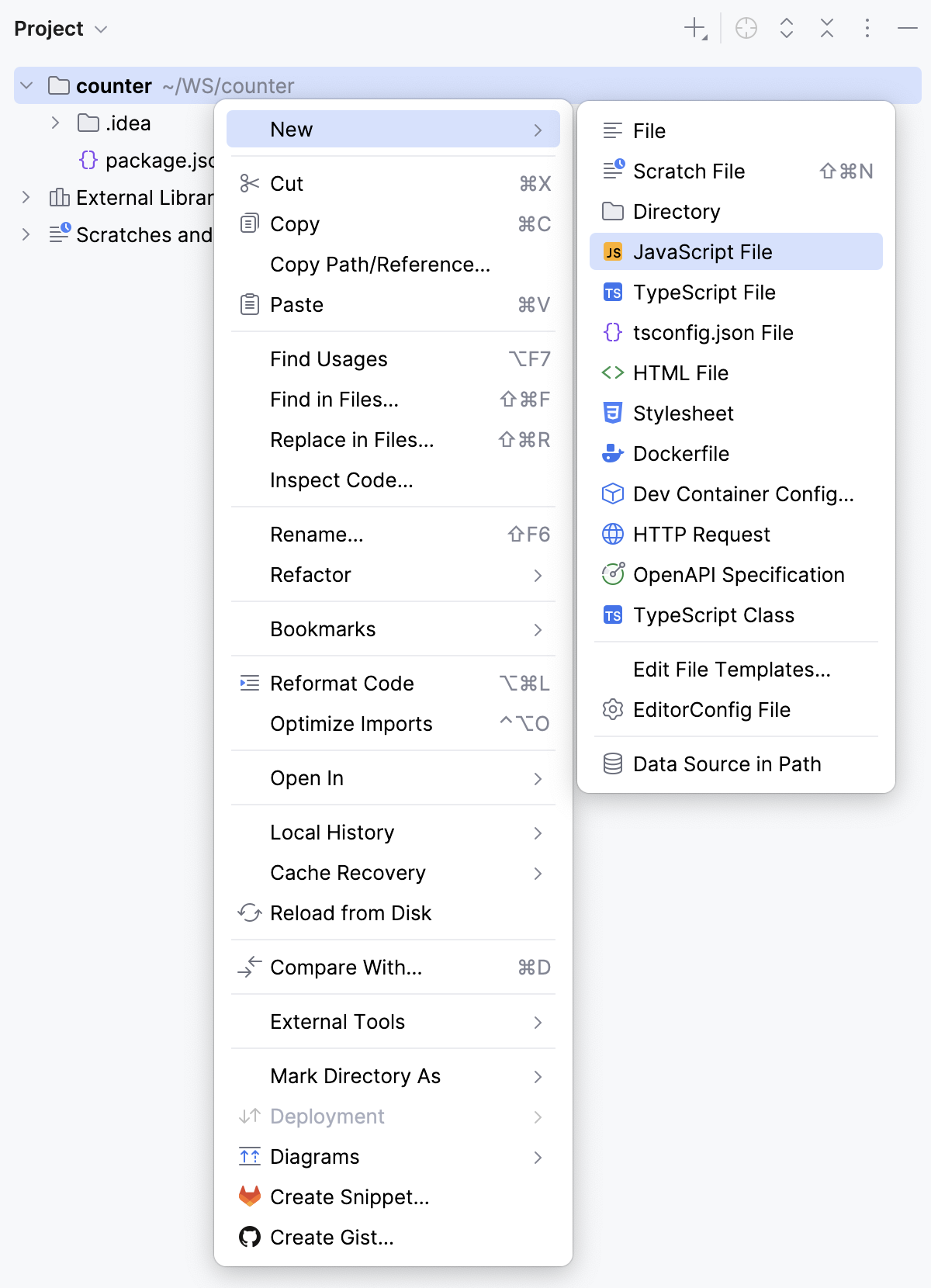
Task: Click the TS icon of TypeScript File
Action: coord(613,293)
